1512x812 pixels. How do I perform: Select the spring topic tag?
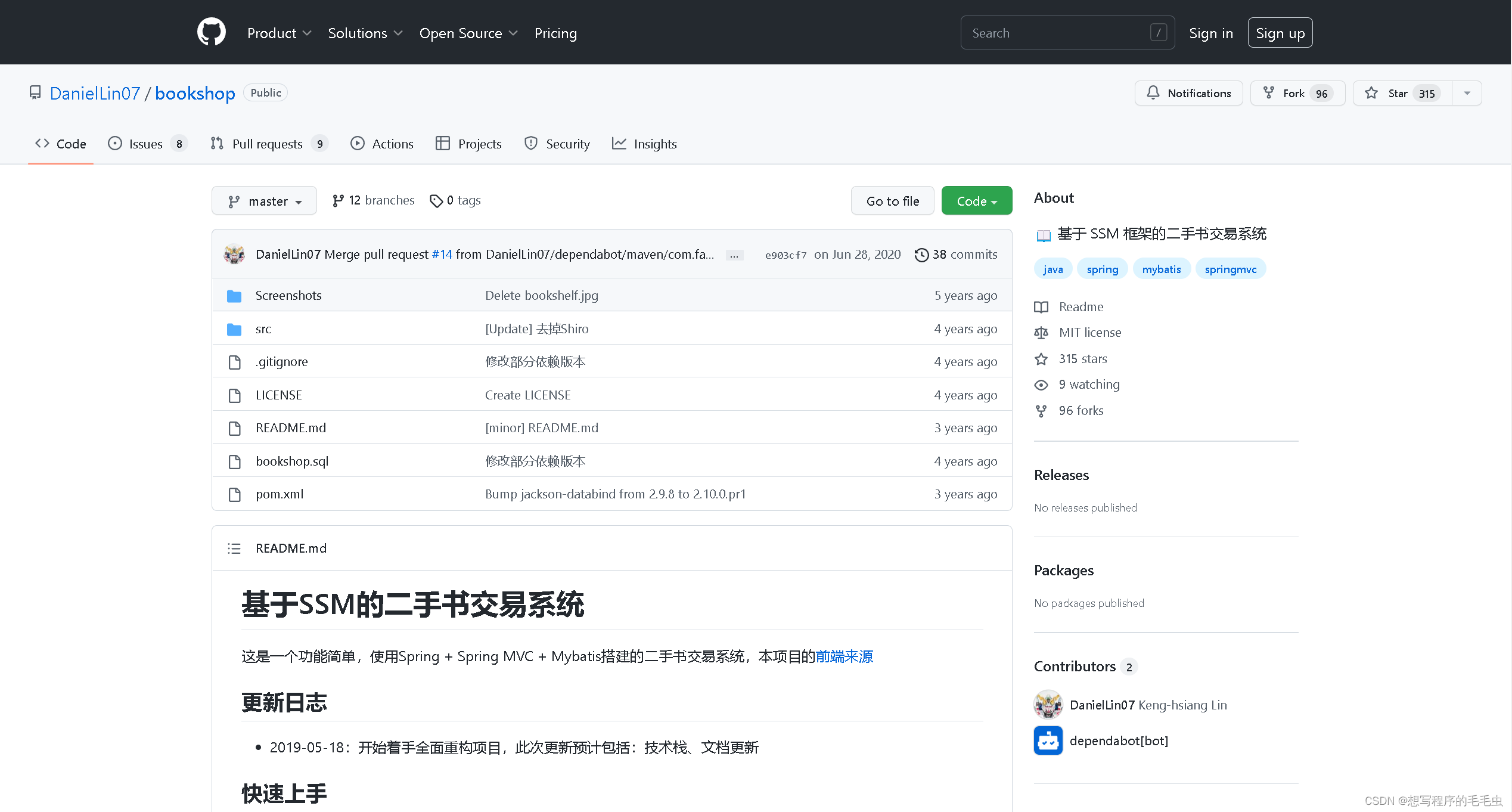pos(1103,269)
